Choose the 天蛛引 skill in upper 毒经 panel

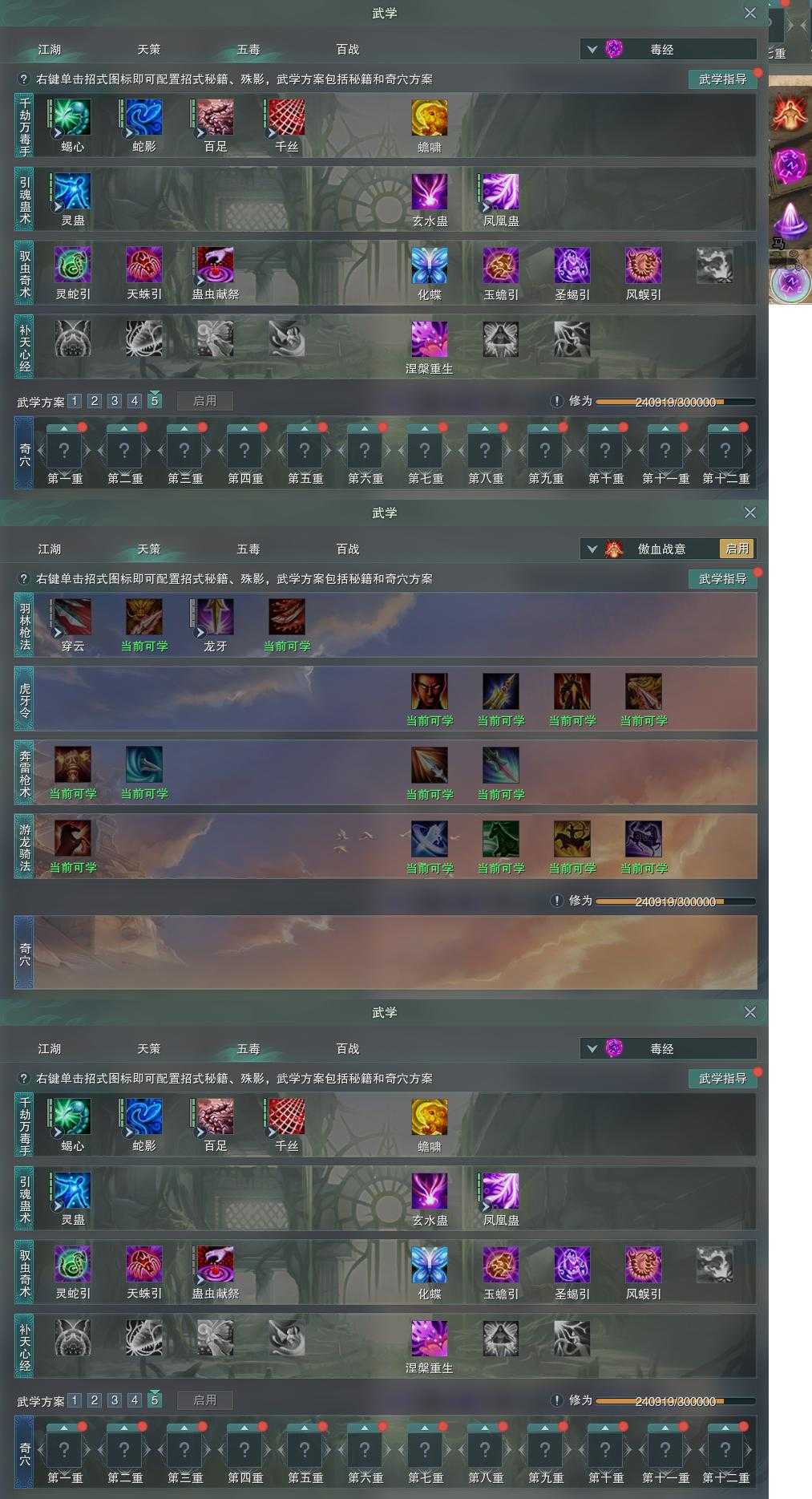coord(143,265)
